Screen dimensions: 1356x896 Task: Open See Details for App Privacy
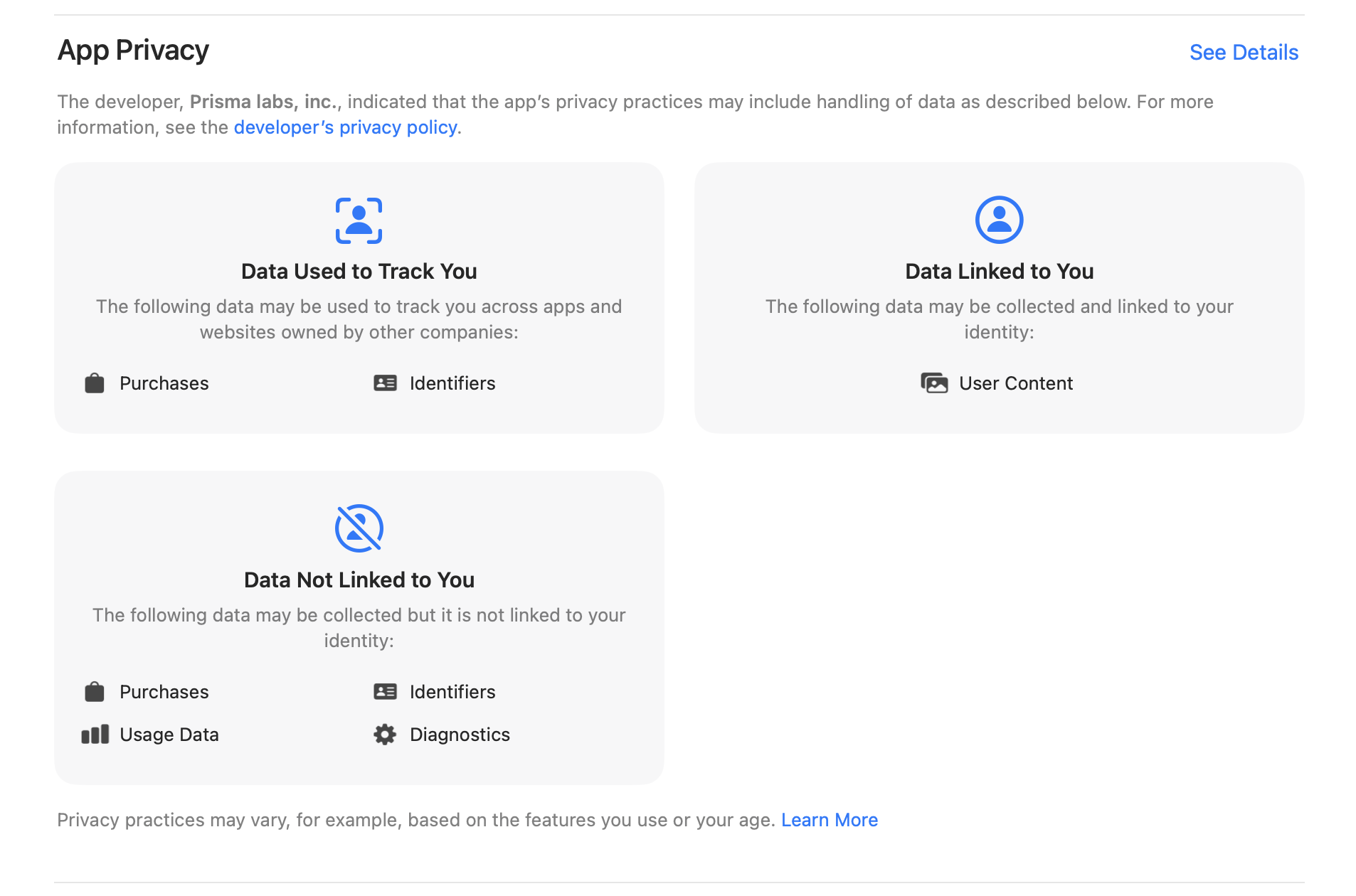coord(1244,53)
